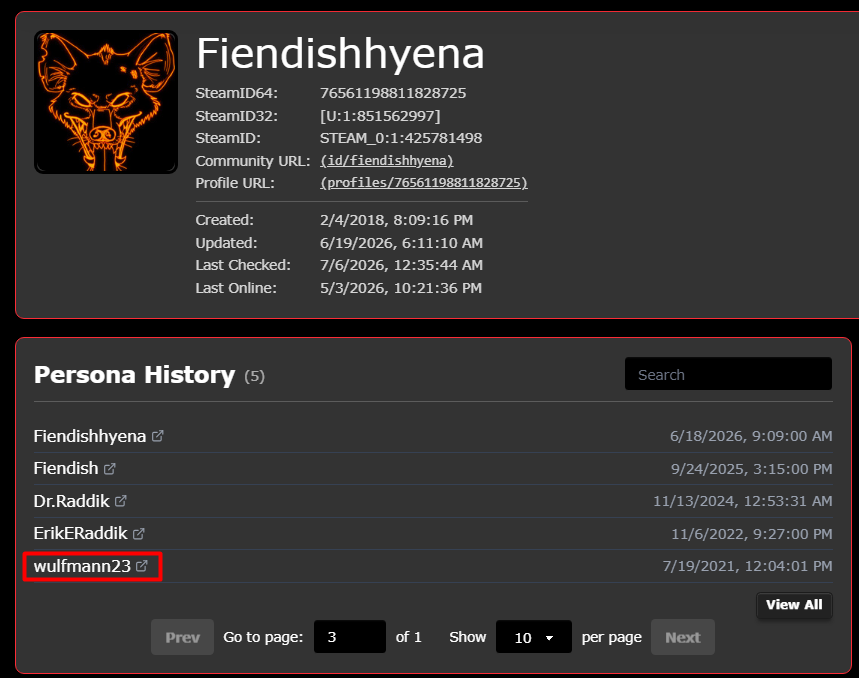The image size is (859, 678).
Task: Click the Prev pagination button
Action: point(182,637)
